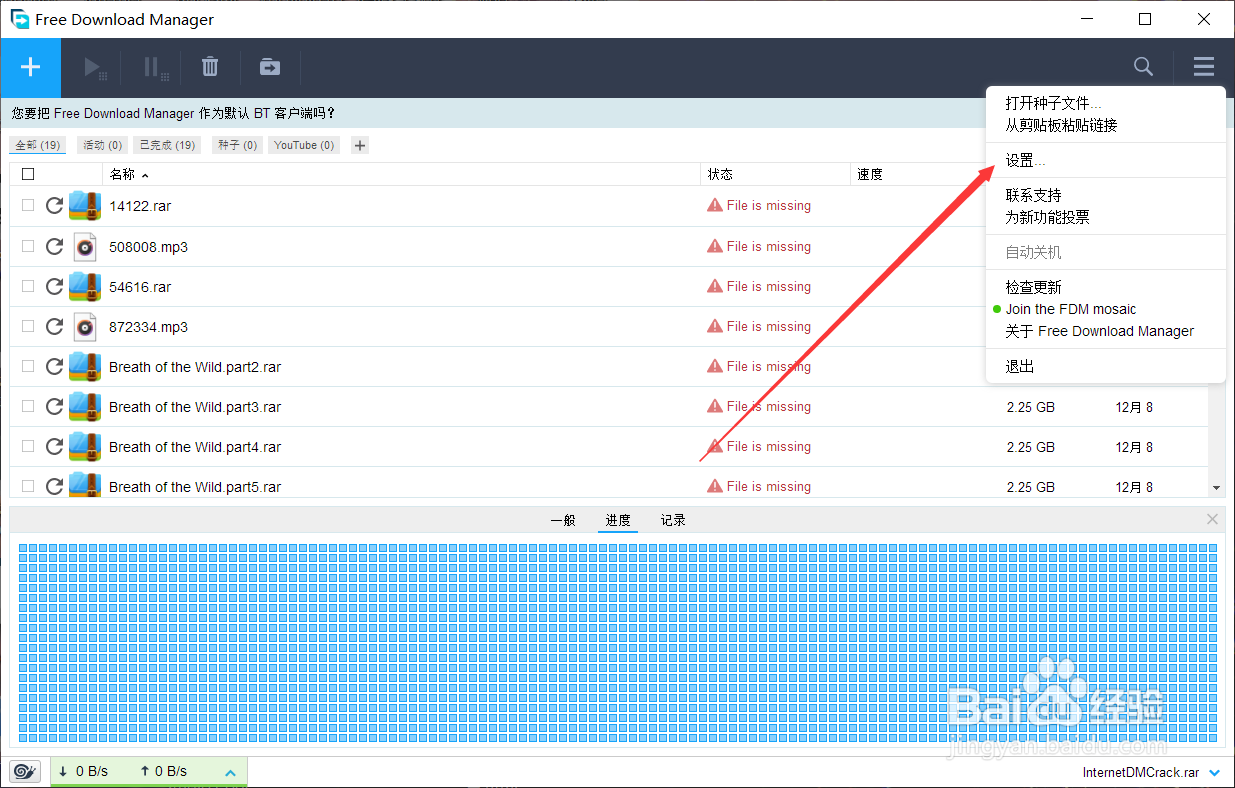The width and height of the screenshot is (1235, 788).
Task: Click the trash delete toolbar icon
Action: (x=210, y=67)
